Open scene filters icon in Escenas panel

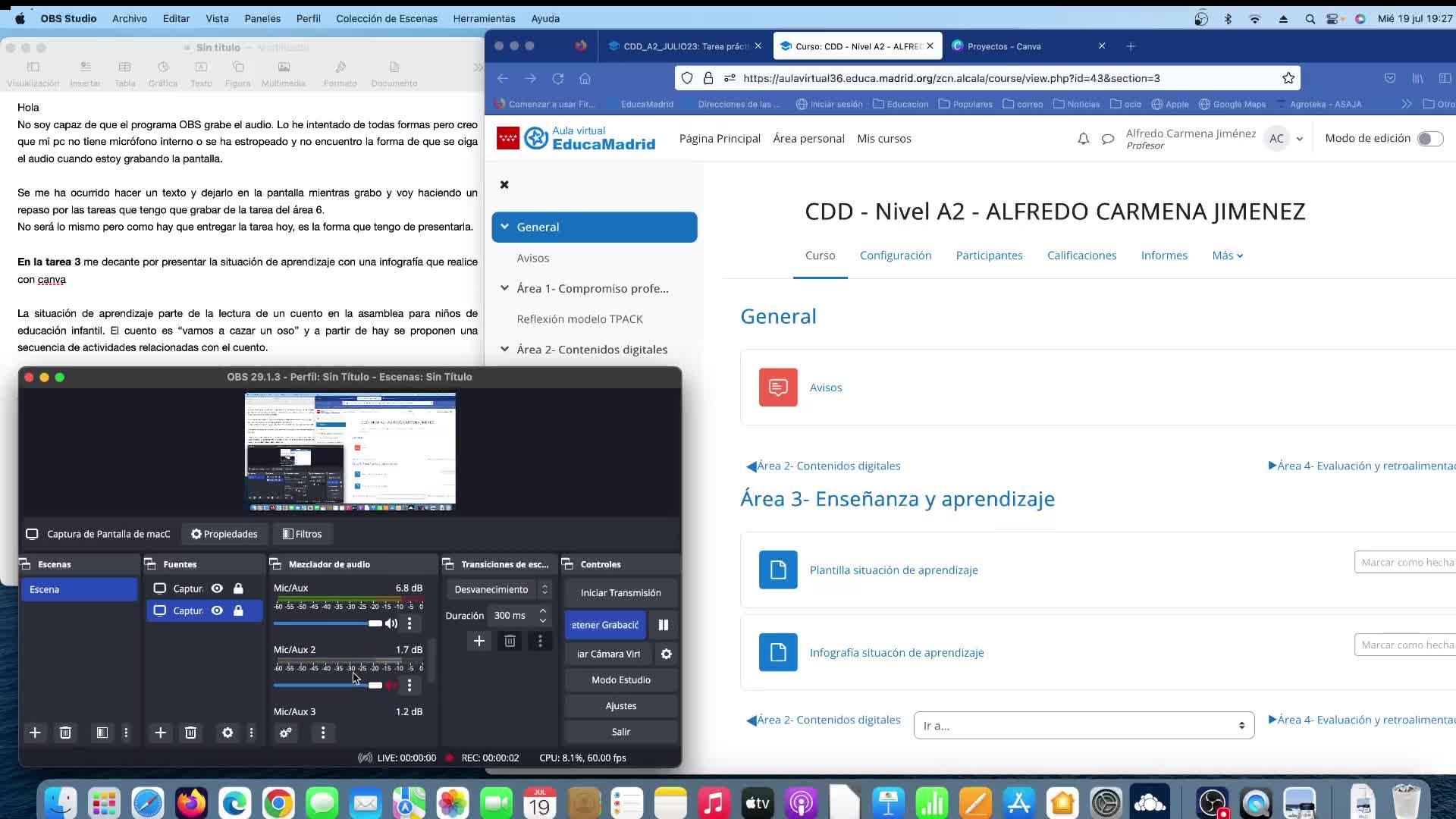pyautogui.click(x=102, y=733)
